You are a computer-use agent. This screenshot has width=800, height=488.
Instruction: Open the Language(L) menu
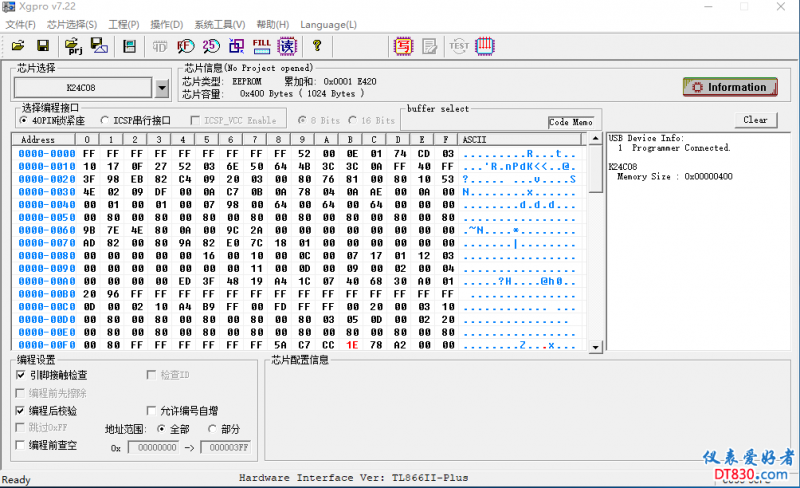pos(328,24)
